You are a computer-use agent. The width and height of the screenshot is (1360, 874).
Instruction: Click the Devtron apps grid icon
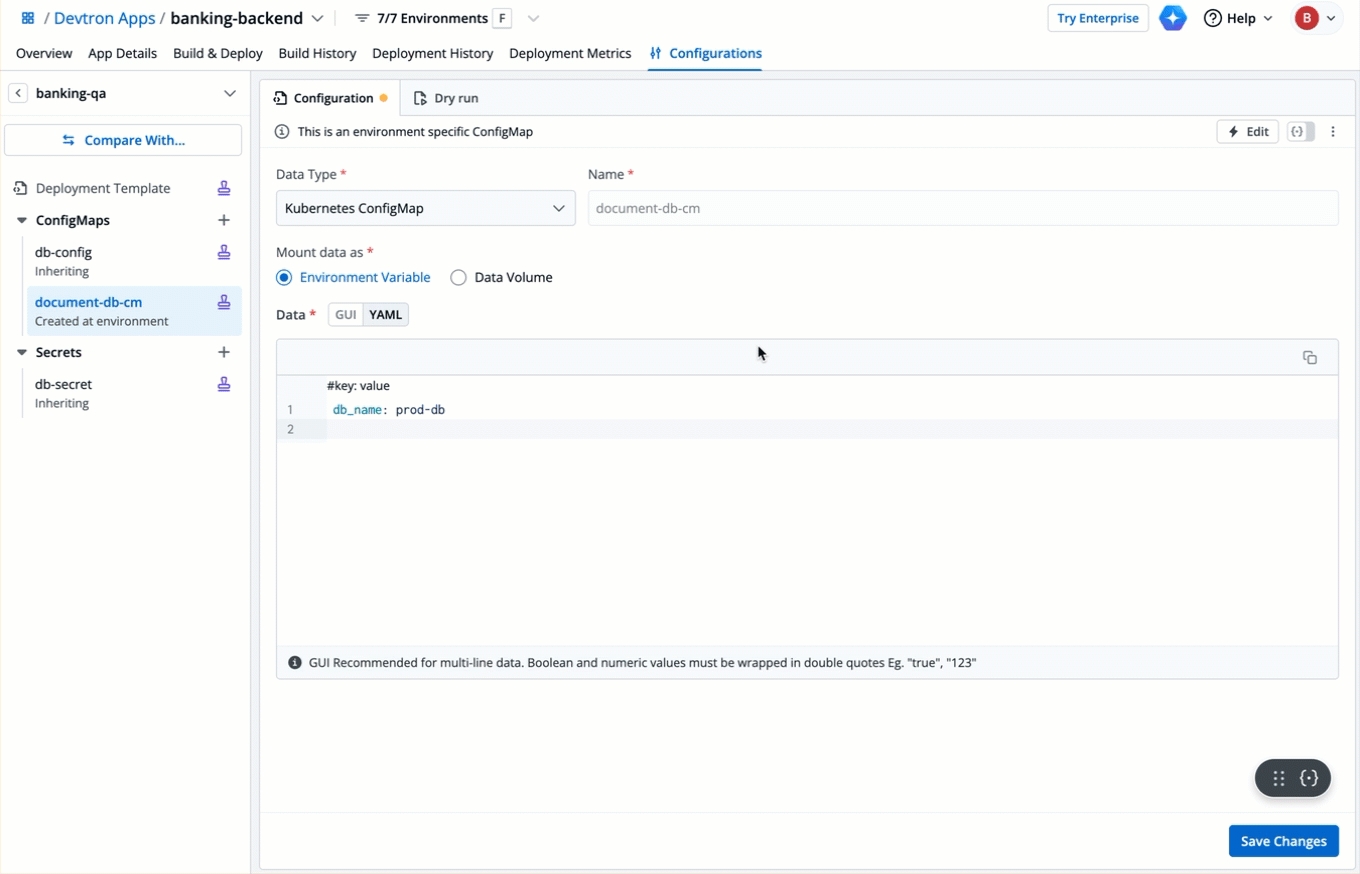[x=28, y=18]
